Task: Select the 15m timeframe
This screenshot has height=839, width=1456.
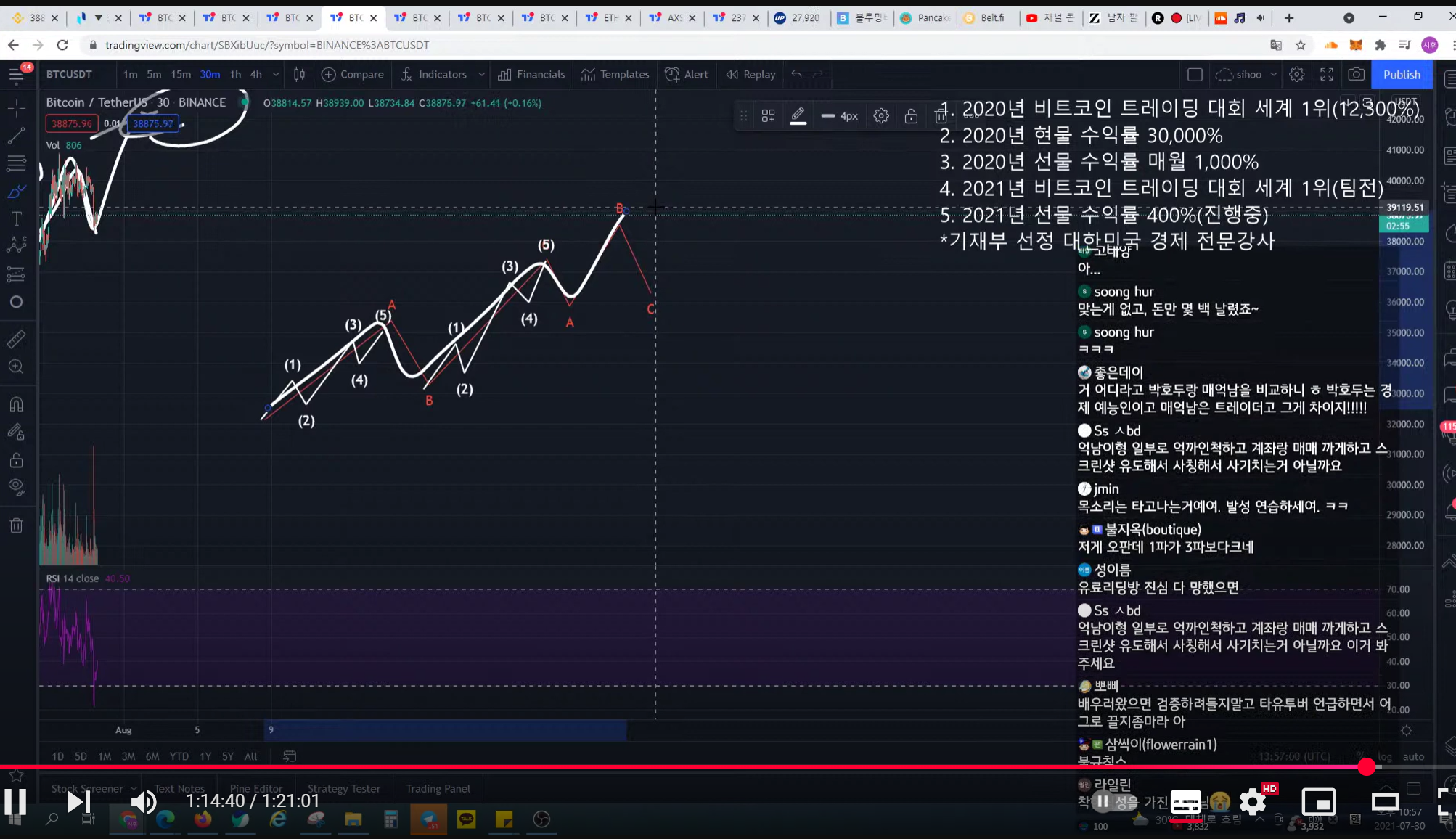Action: (x=181, y=74)
